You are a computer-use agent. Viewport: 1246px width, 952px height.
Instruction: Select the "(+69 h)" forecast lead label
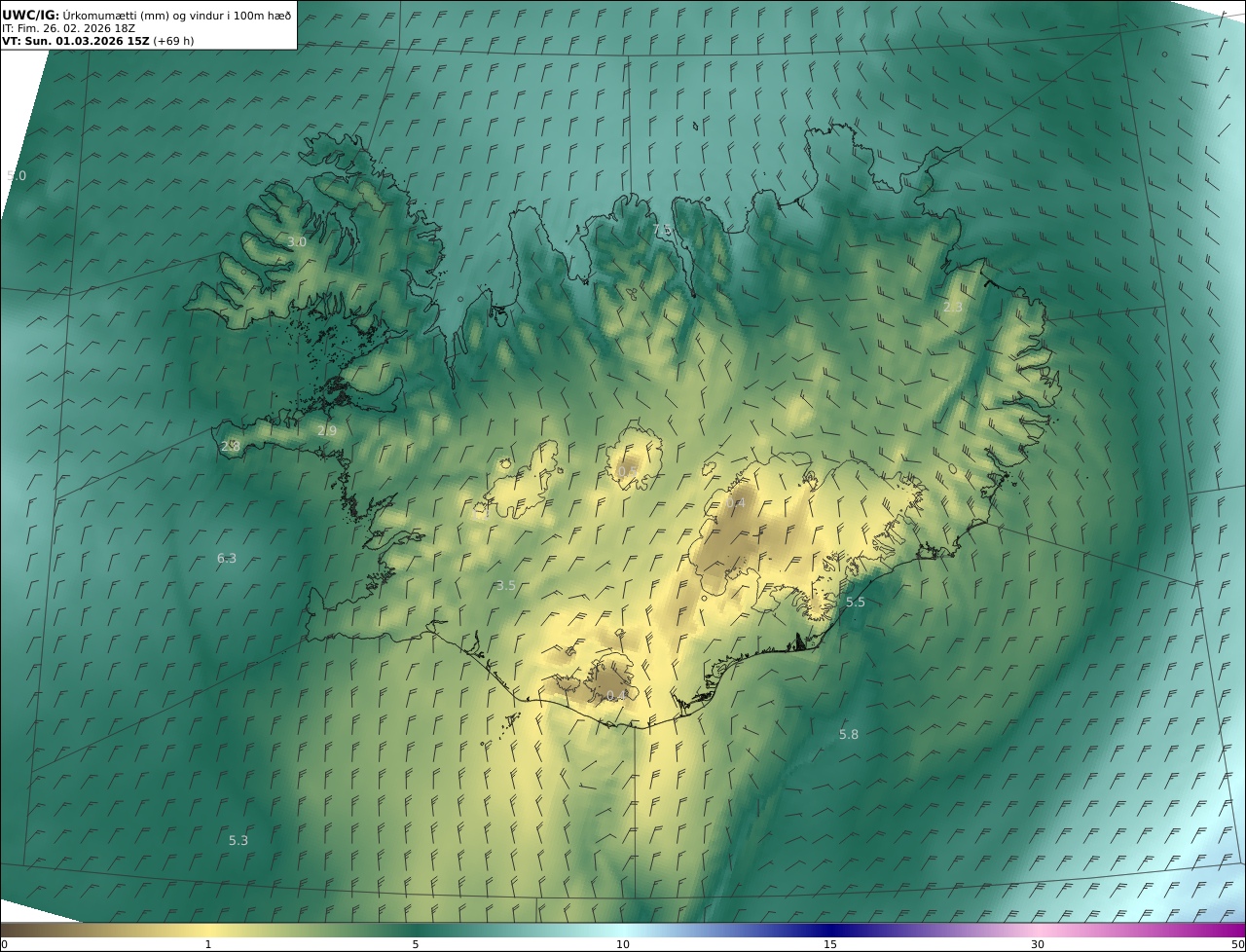(173, 41)
